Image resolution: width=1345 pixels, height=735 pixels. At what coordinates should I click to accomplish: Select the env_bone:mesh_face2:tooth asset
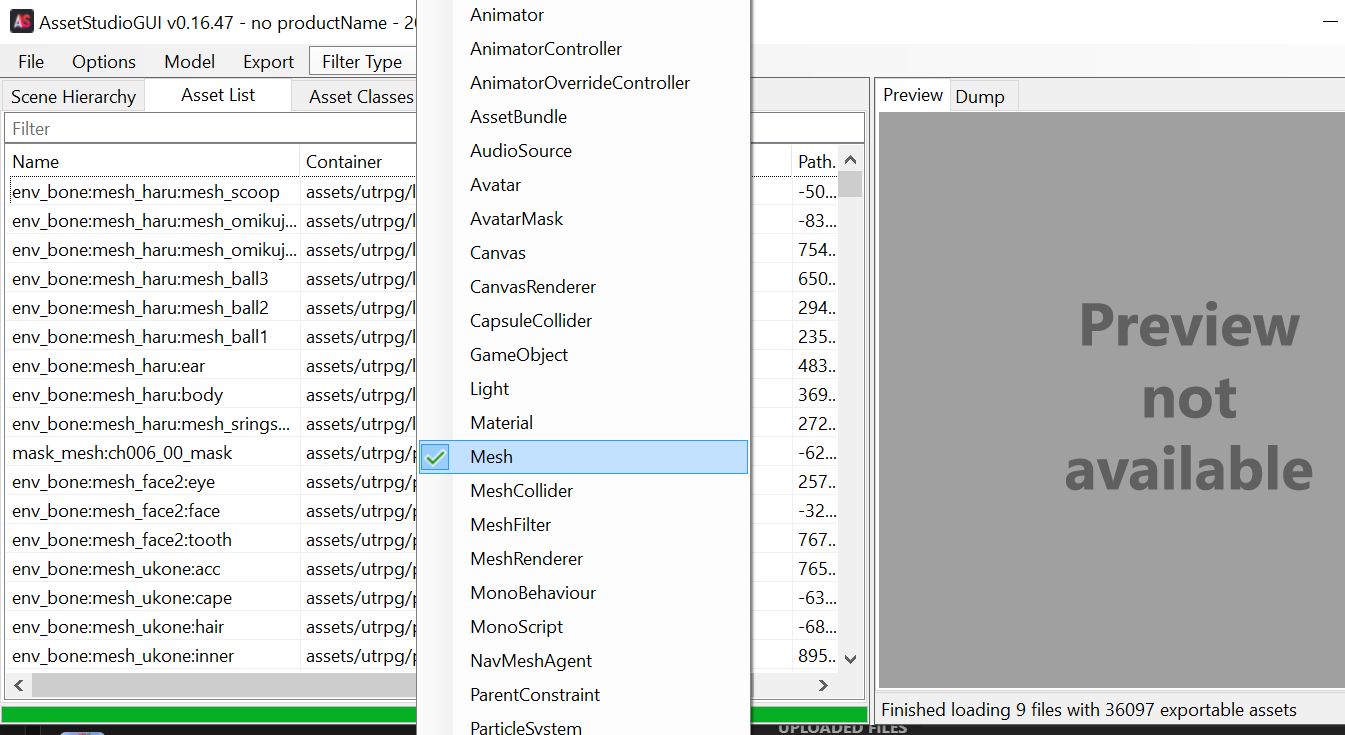pos(122,540)
